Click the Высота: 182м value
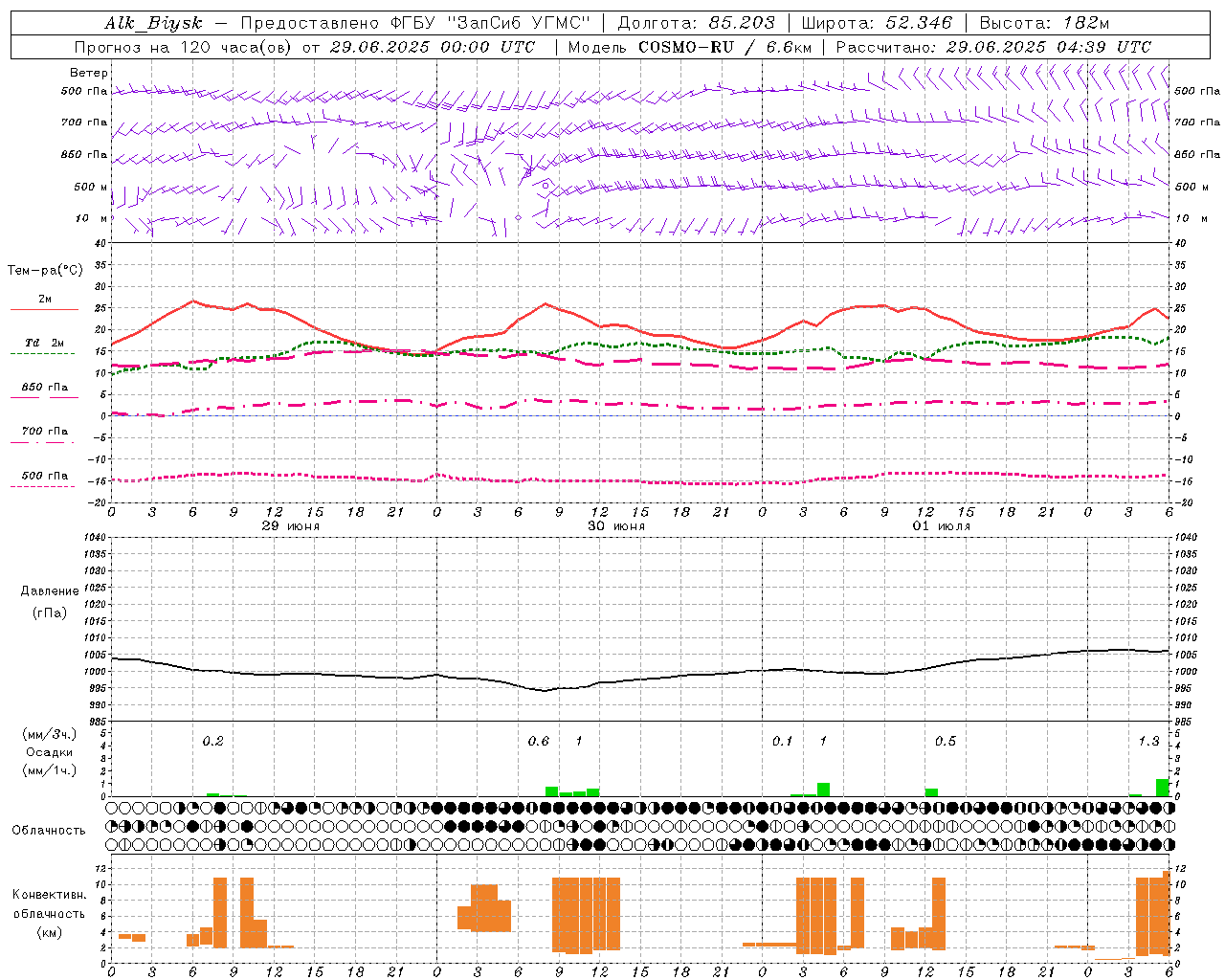The height and width of the screenshot is (980, 1225). [x=1044, y=23]
